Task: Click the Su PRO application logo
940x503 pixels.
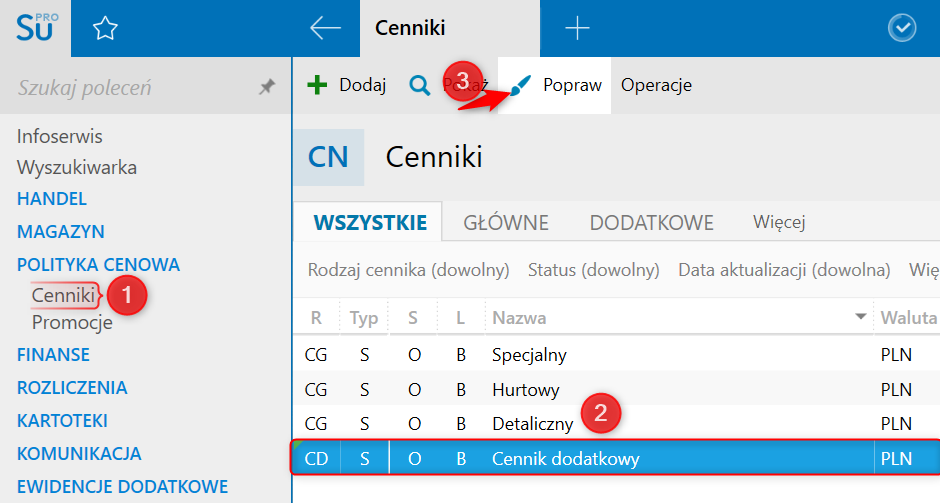Action: (35, 28)
